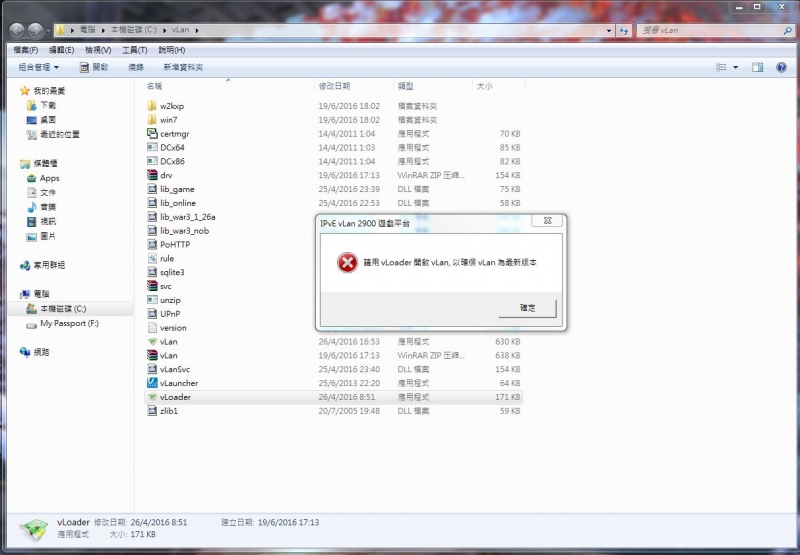Viewport: 800px width, 555px height.
Task: Open the view options dropdown arrow
Action: click(736, 67)
